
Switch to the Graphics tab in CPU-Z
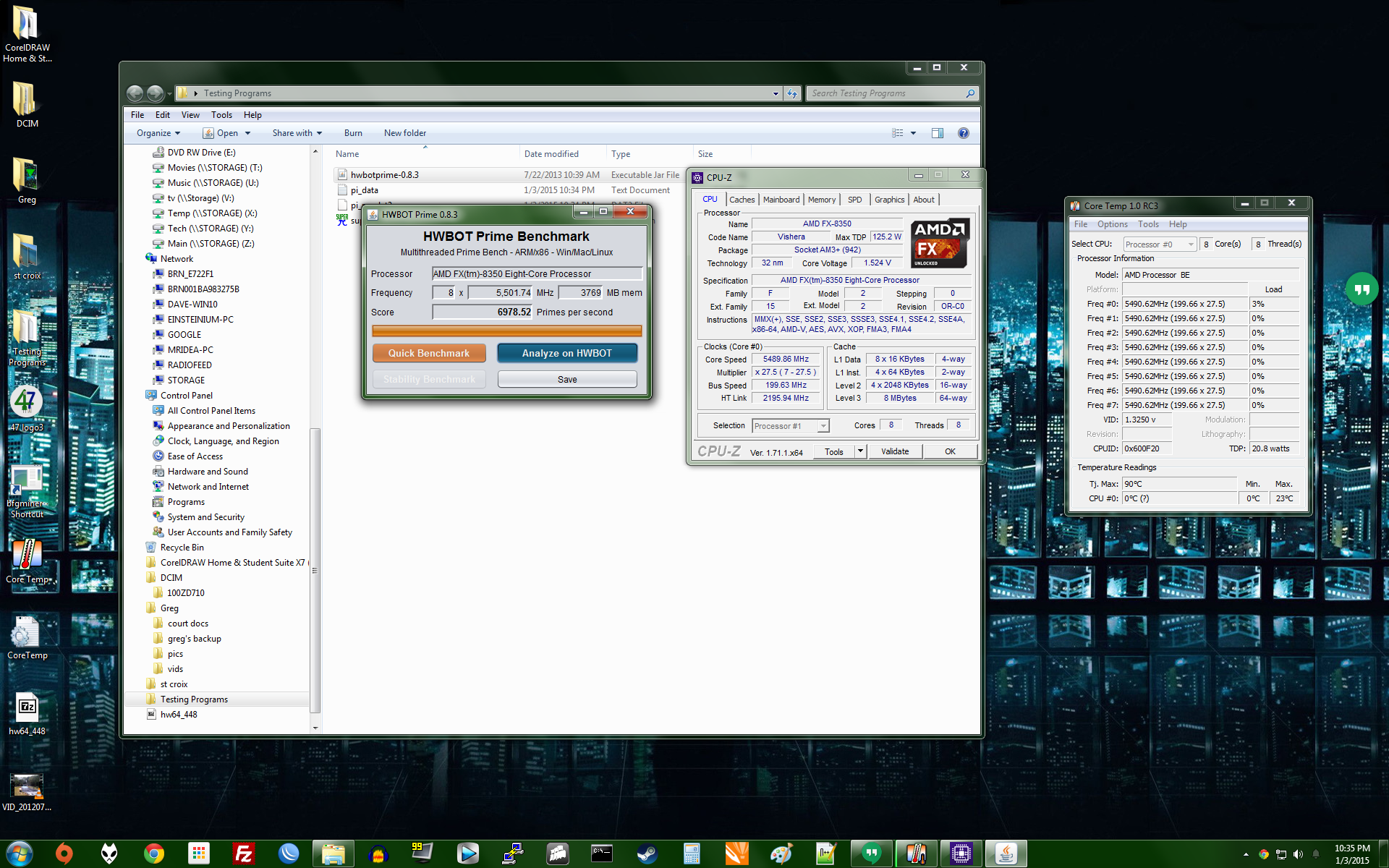tap(889, 200)
